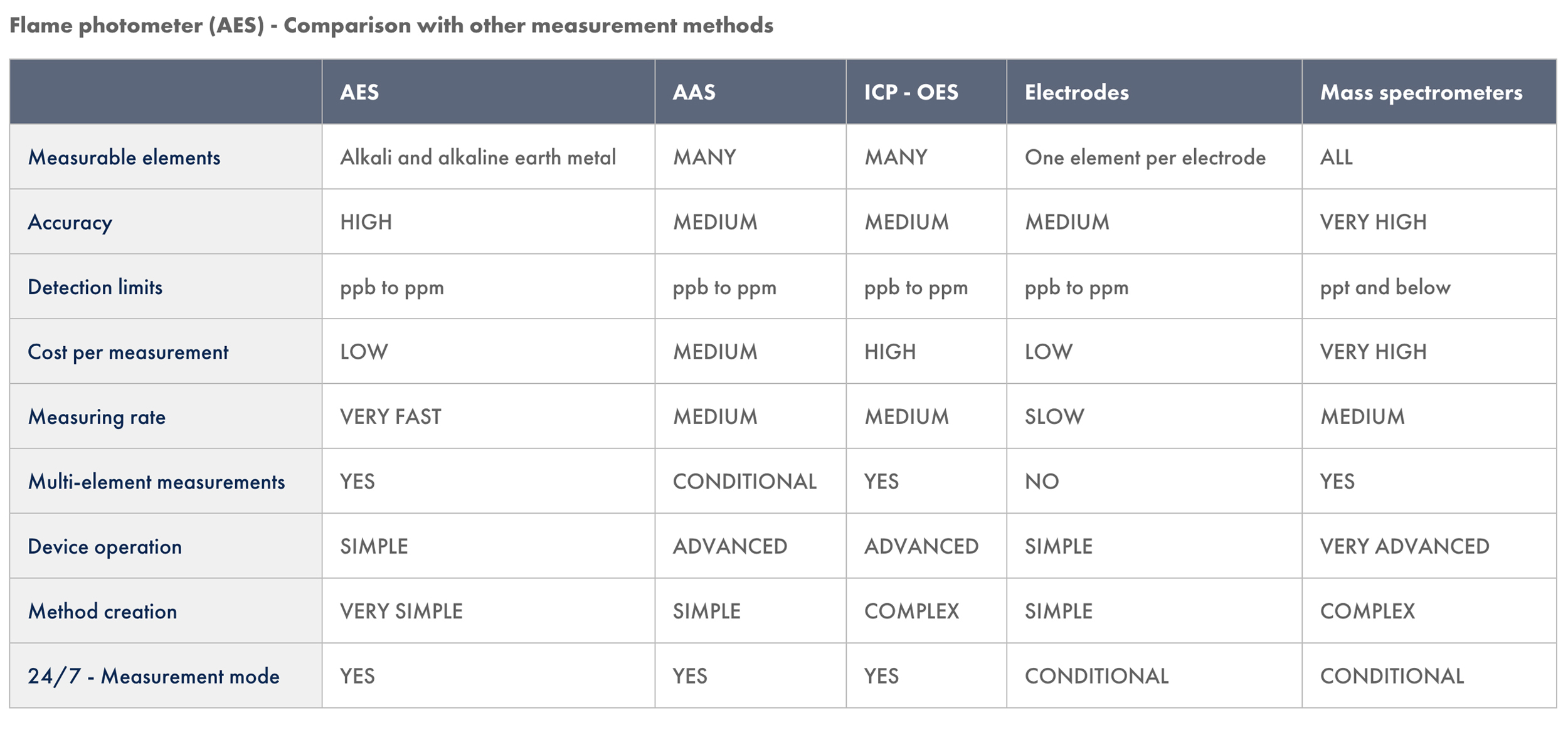Image resolution: width=1568 pixels, height=730 pixels.
Task: Click the 'Alkali and alkaline earth metal' cell
Action: pos(478,157)
